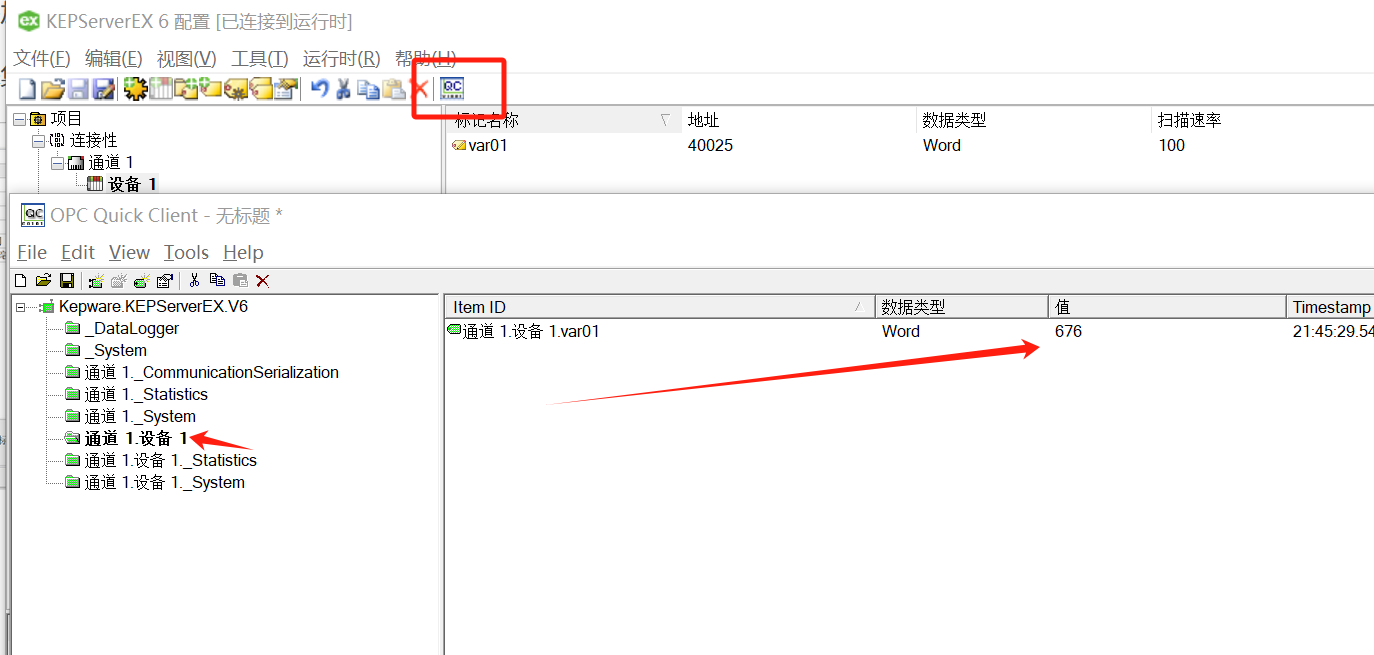
Task: Undo last action in KEPServerEX
Action: (x=320, y=89)
